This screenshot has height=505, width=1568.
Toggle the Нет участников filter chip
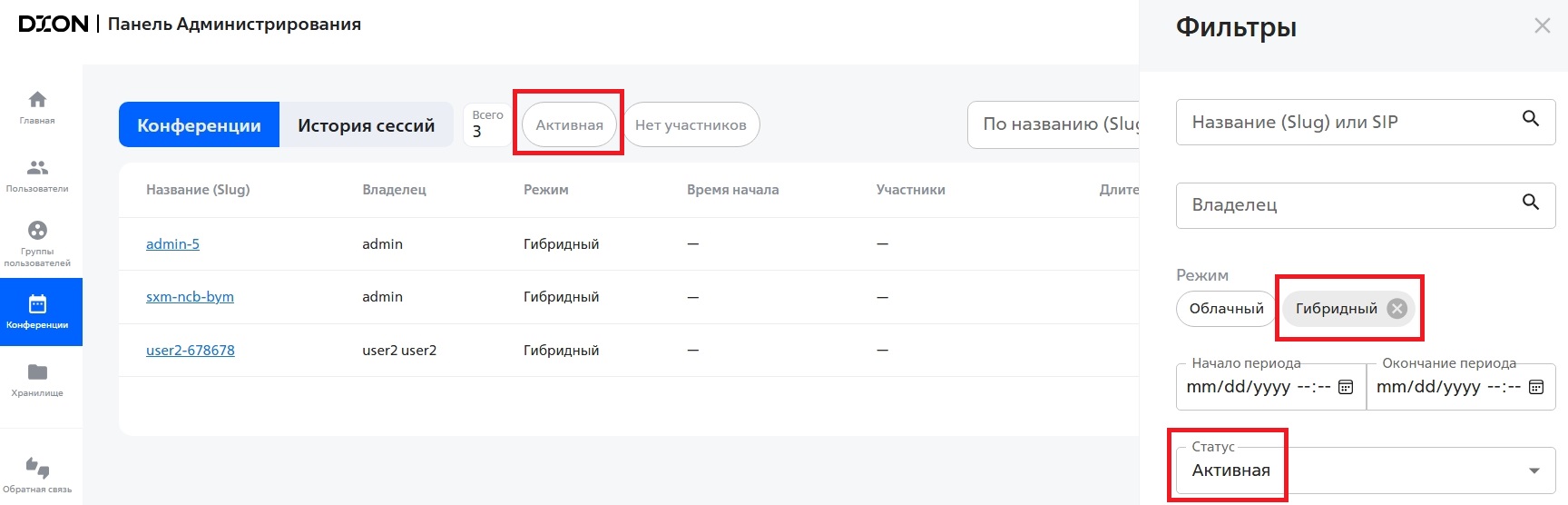[x=691, y=125]
